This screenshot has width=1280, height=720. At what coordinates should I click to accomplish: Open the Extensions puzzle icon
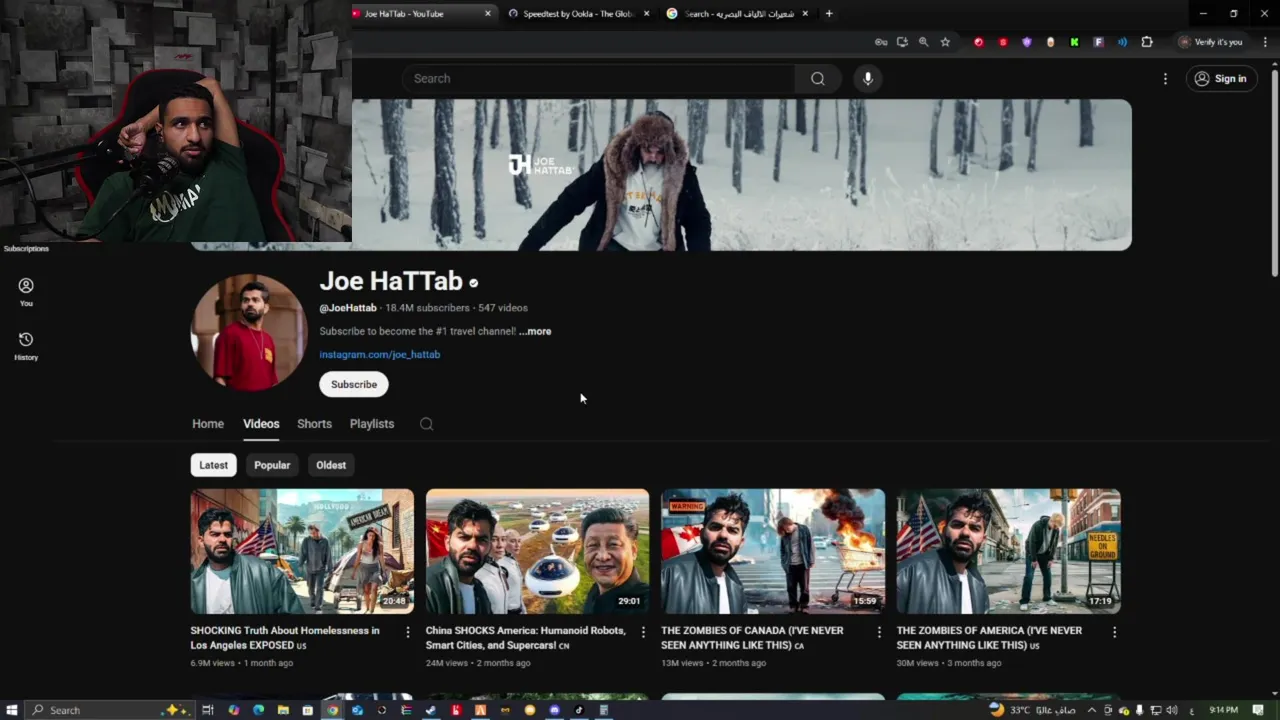[1147, 42]
